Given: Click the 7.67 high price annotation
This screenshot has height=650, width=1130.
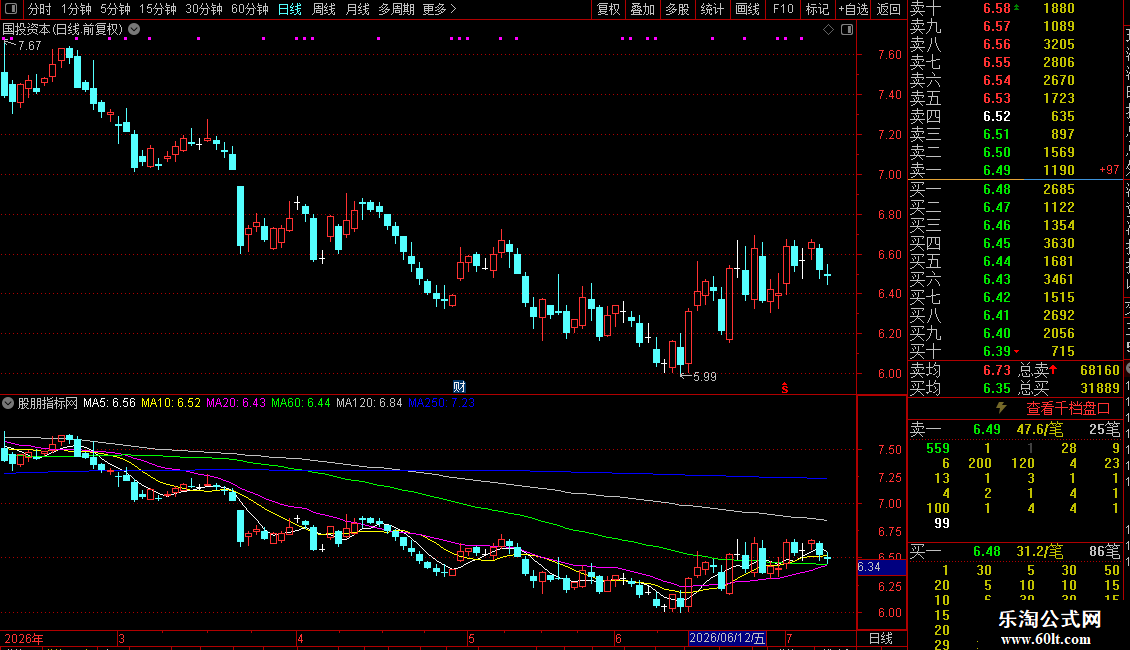Looking at the screenshot, I should (x=30, y=46).
